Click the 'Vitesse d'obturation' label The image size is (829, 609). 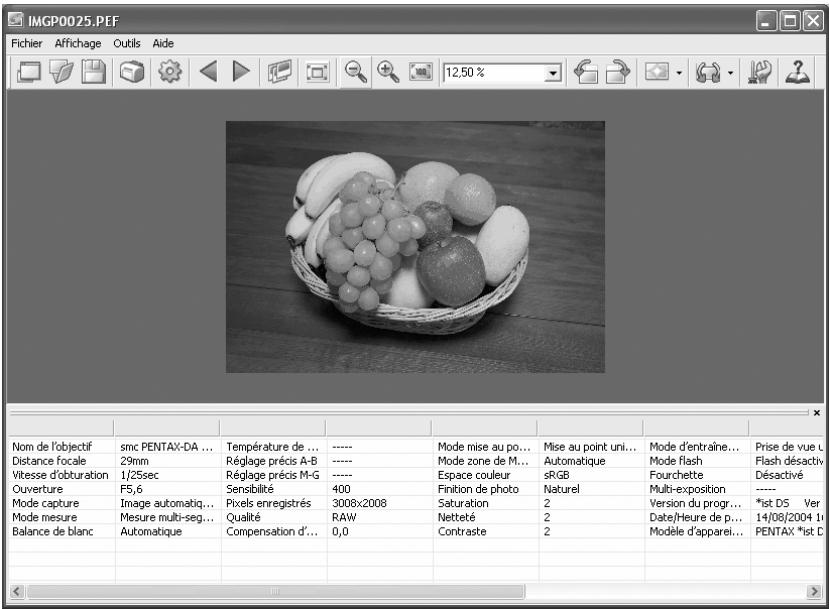click(60, 475)
